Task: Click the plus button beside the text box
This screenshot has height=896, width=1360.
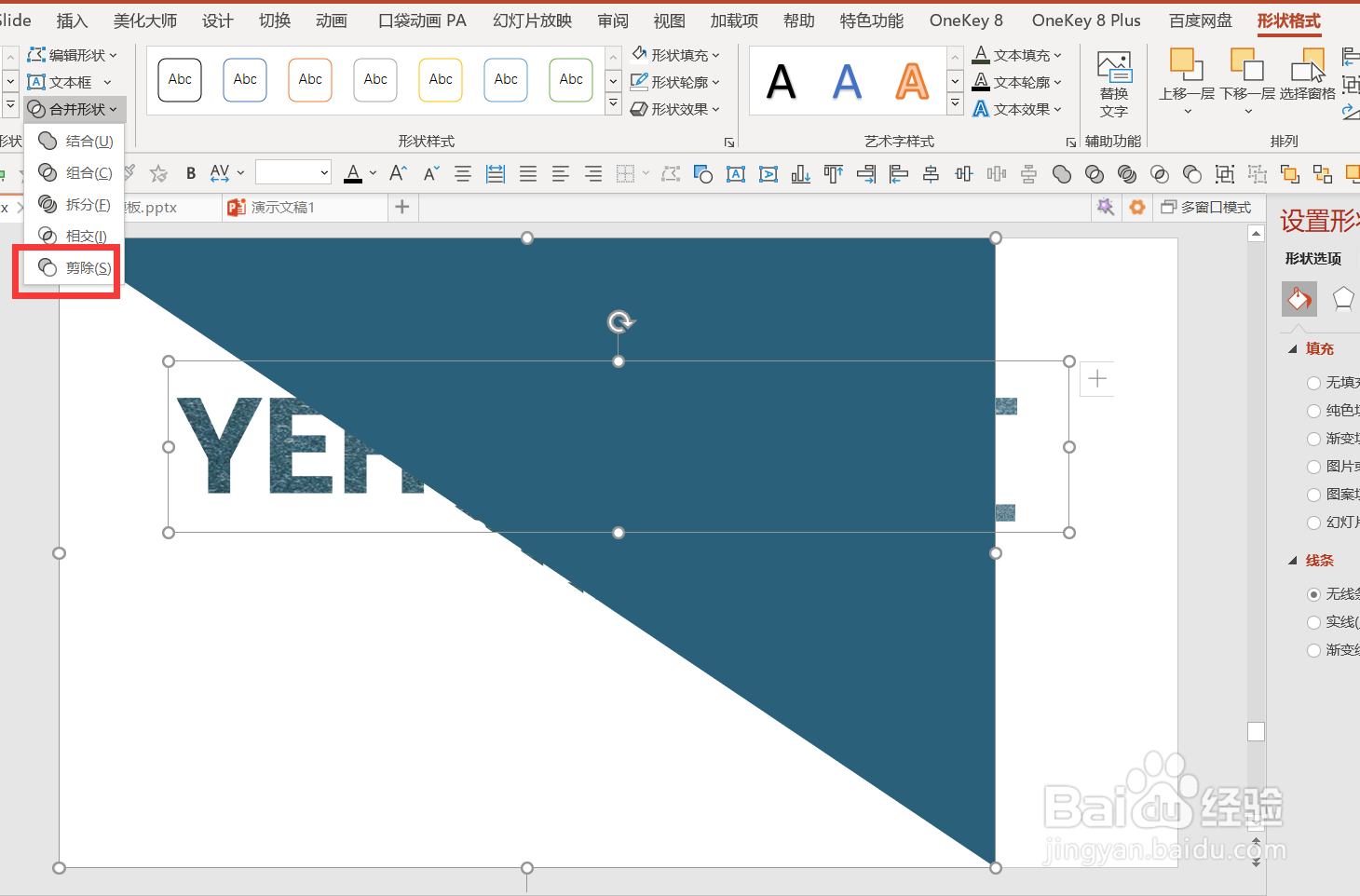Action: tap(1097, 378)
